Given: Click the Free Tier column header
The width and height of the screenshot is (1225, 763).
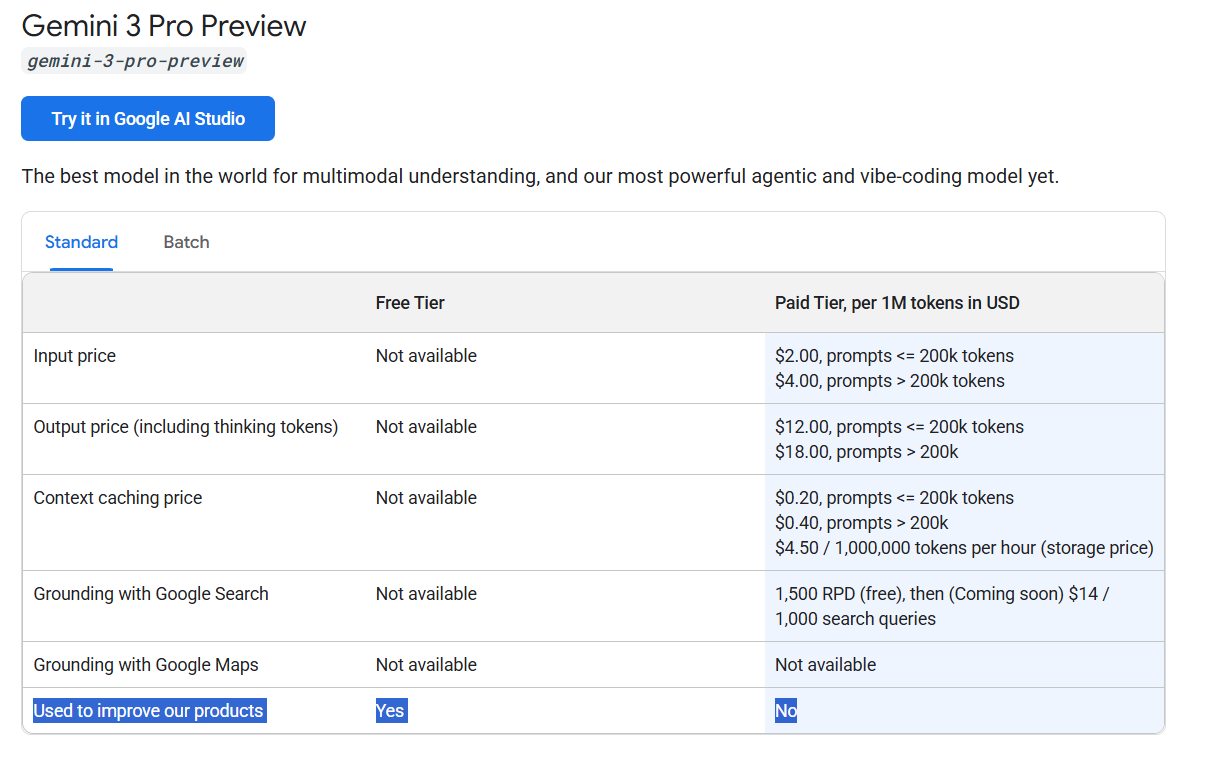Looking at the screenshot, I should pyautogui.click(x=410, y=303).
